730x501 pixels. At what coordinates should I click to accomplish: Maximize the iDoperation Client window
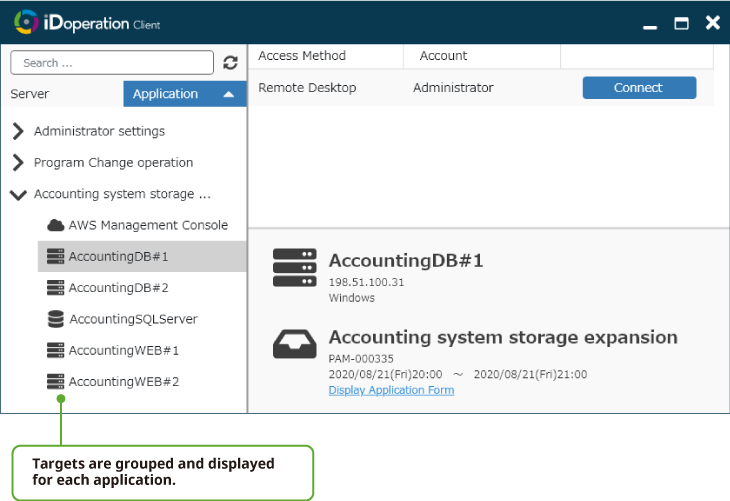click(681, 23)
